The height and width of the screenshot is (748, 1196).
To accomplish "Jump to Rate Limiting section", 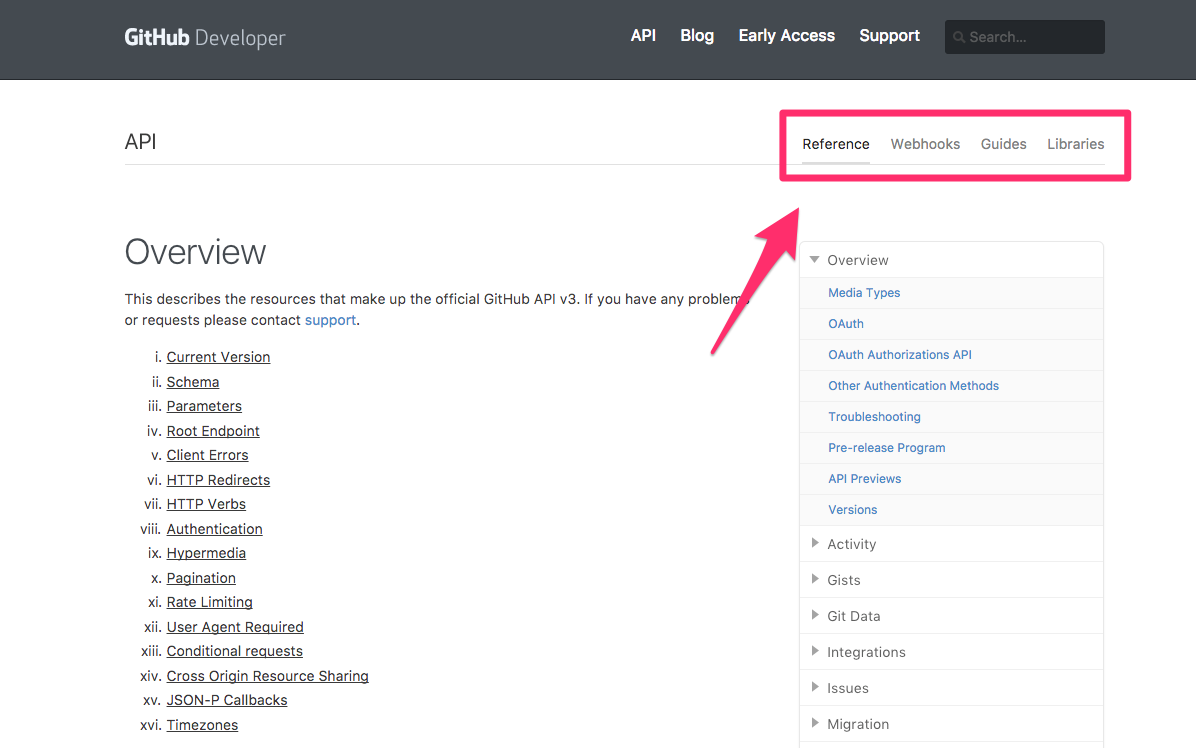I will click(209, 602).
